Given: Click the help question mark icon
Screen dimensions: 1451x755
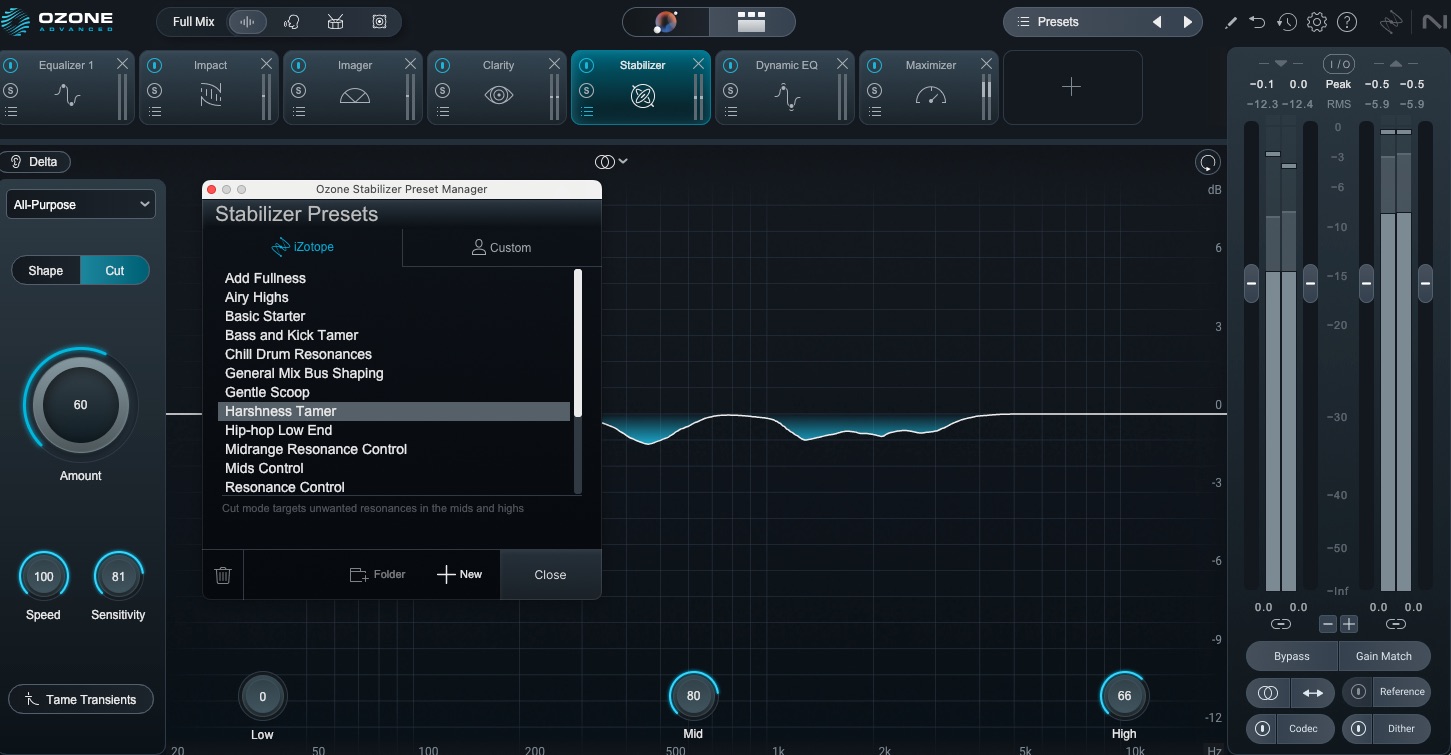Looking at the screenshot, I should click(1347, 22).
